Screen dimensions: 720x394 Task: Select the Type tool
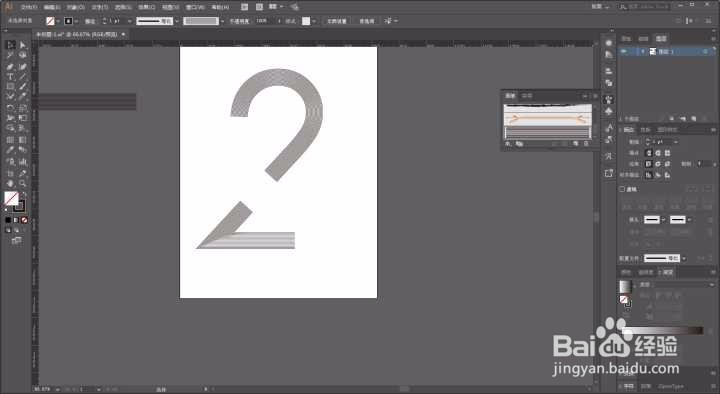[x=10, y=77]
